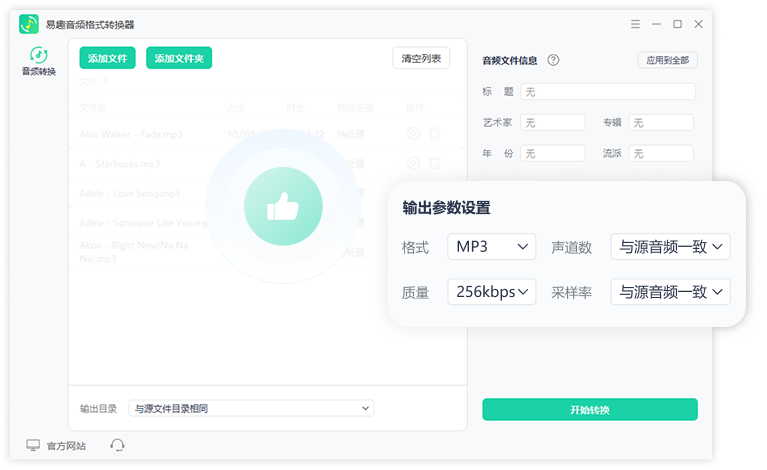
Task: Click the green thumbs-up icon
Action: tap(283, 207)
